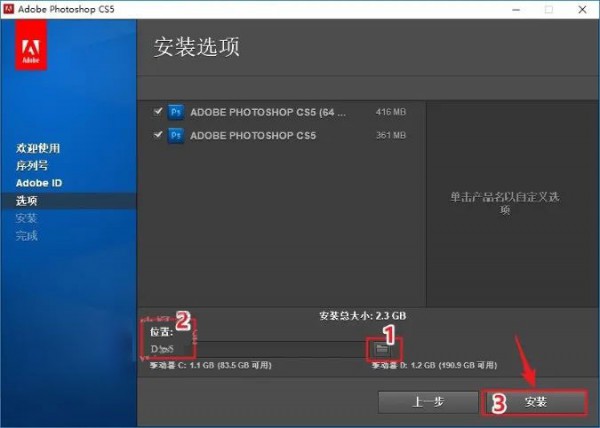
Task: Click the drive C: 1.1 GB space info
Action: pyautogui.click(x=210, y=365)
